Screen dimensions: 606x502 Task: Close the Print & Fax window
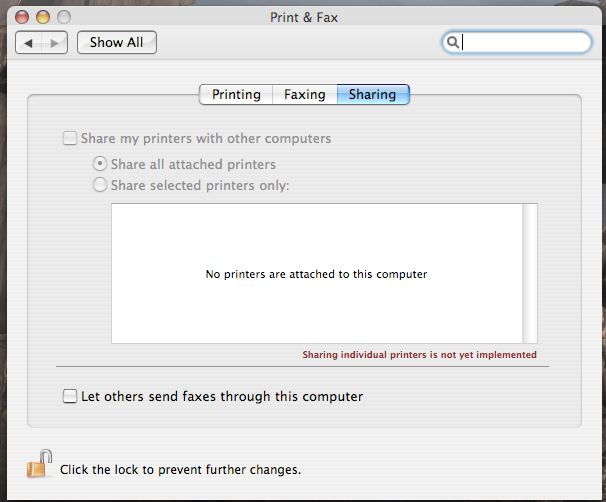click(22, 17)
